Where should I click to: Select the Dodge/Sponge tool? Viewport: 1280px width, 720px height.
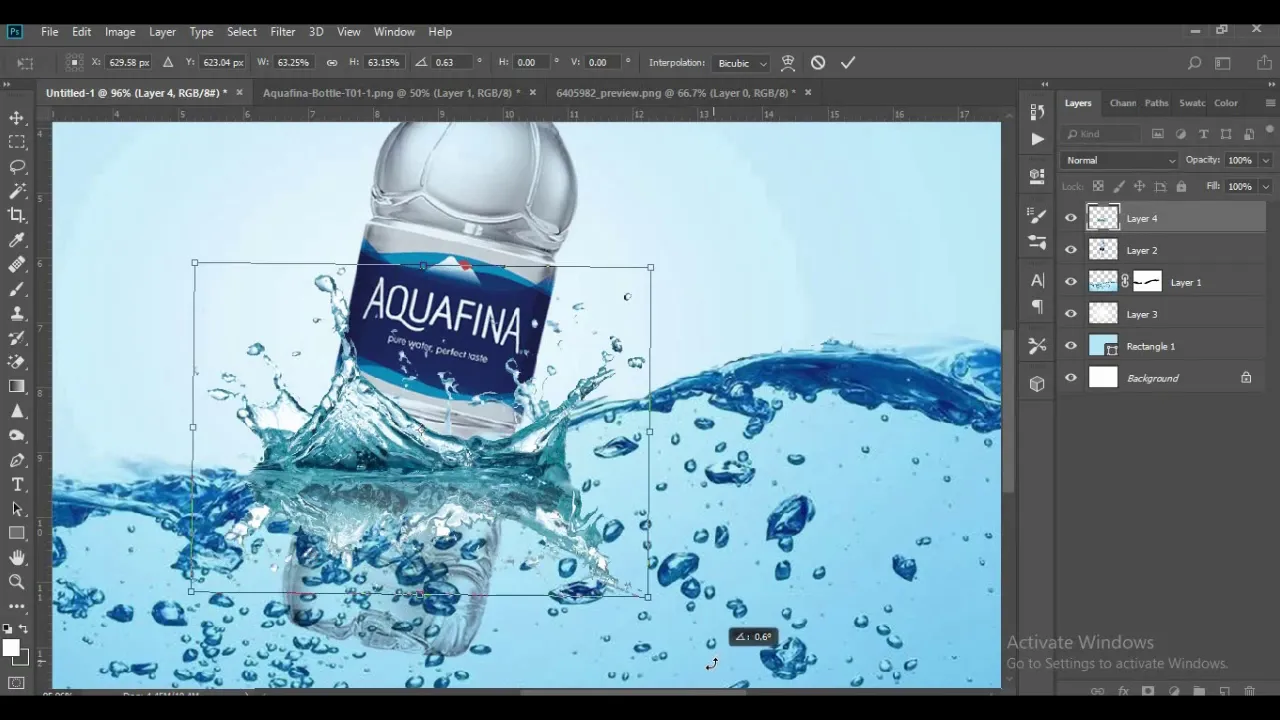(x=17, y=436)
